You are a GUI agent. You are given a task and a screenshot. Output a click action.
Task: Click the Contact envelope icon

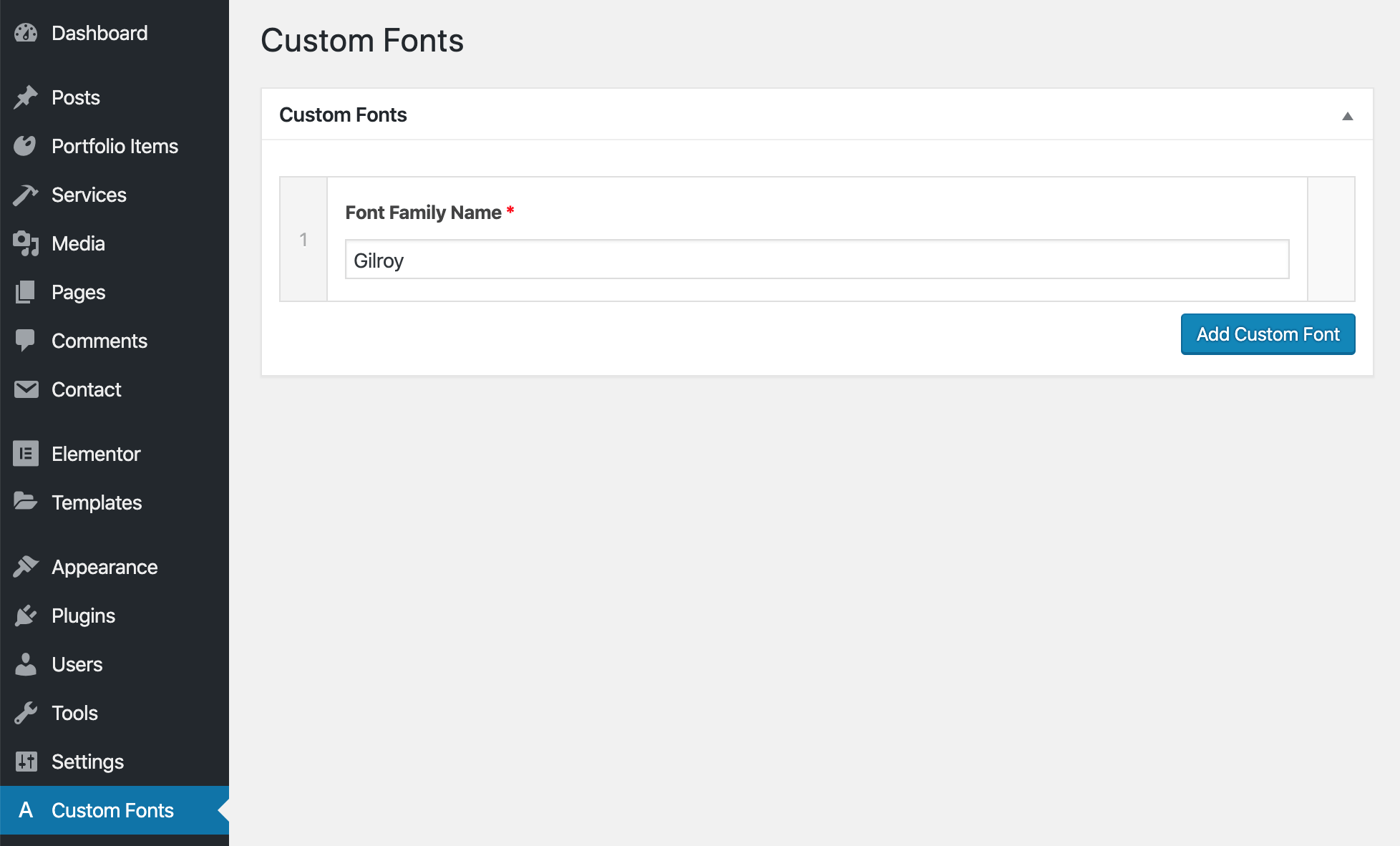[26, 389]
